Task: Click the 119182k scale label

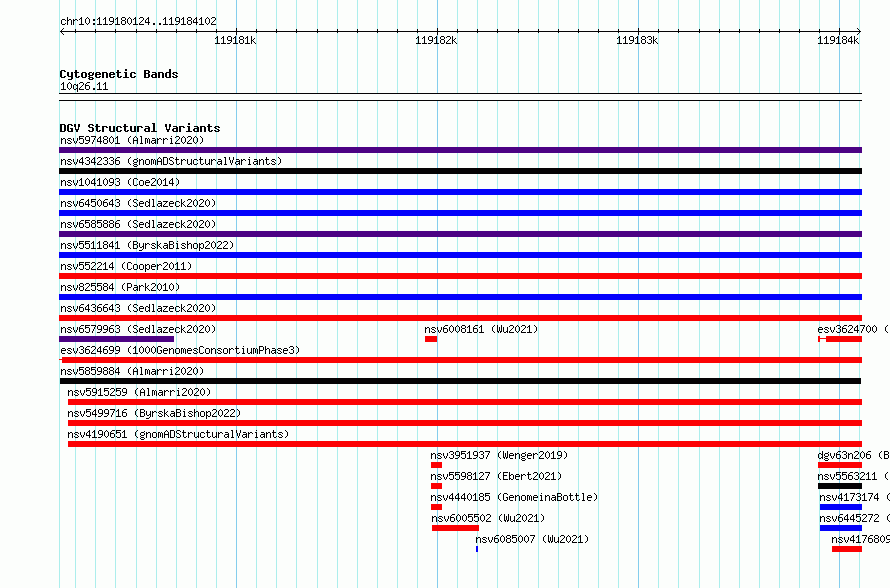Action: 436,40
